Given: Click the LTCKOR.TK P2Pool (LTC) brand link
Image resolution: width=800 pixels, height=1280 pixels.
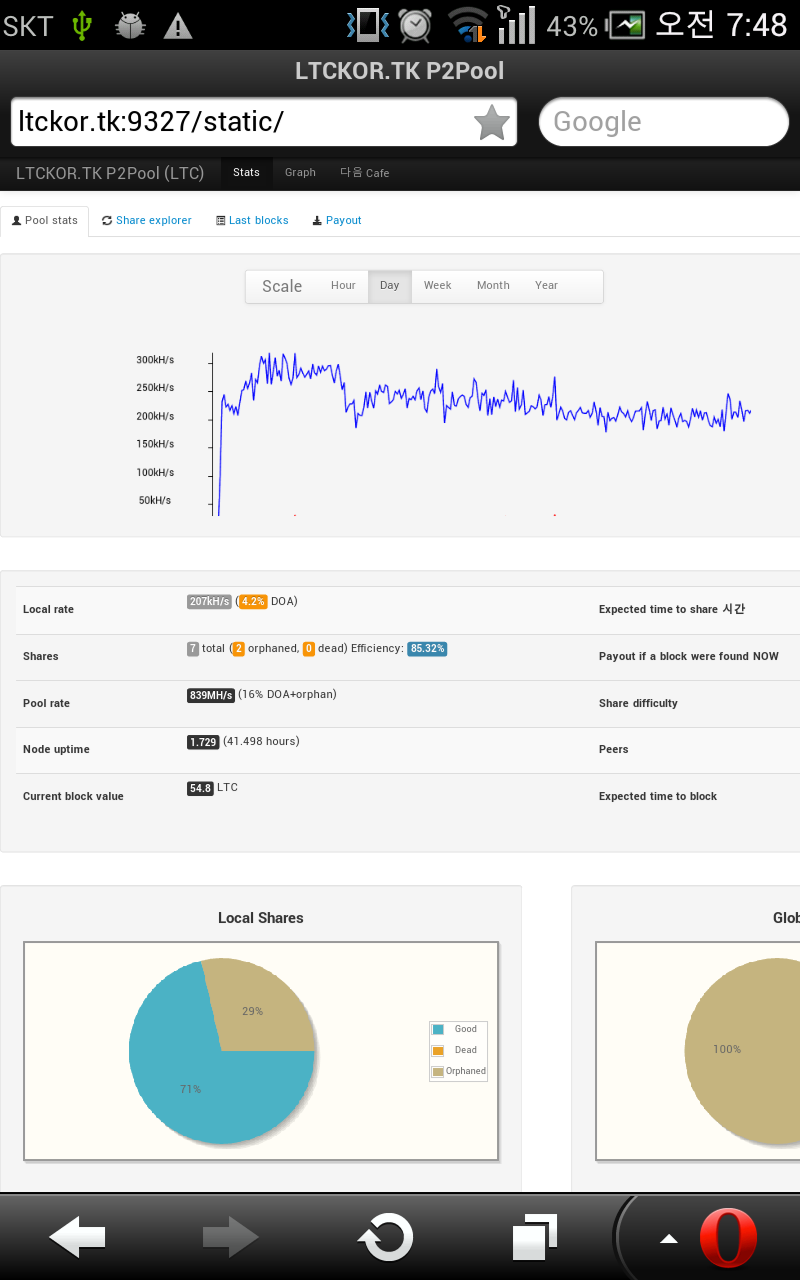Looking at the screenshot, I should tap(110, 173).
